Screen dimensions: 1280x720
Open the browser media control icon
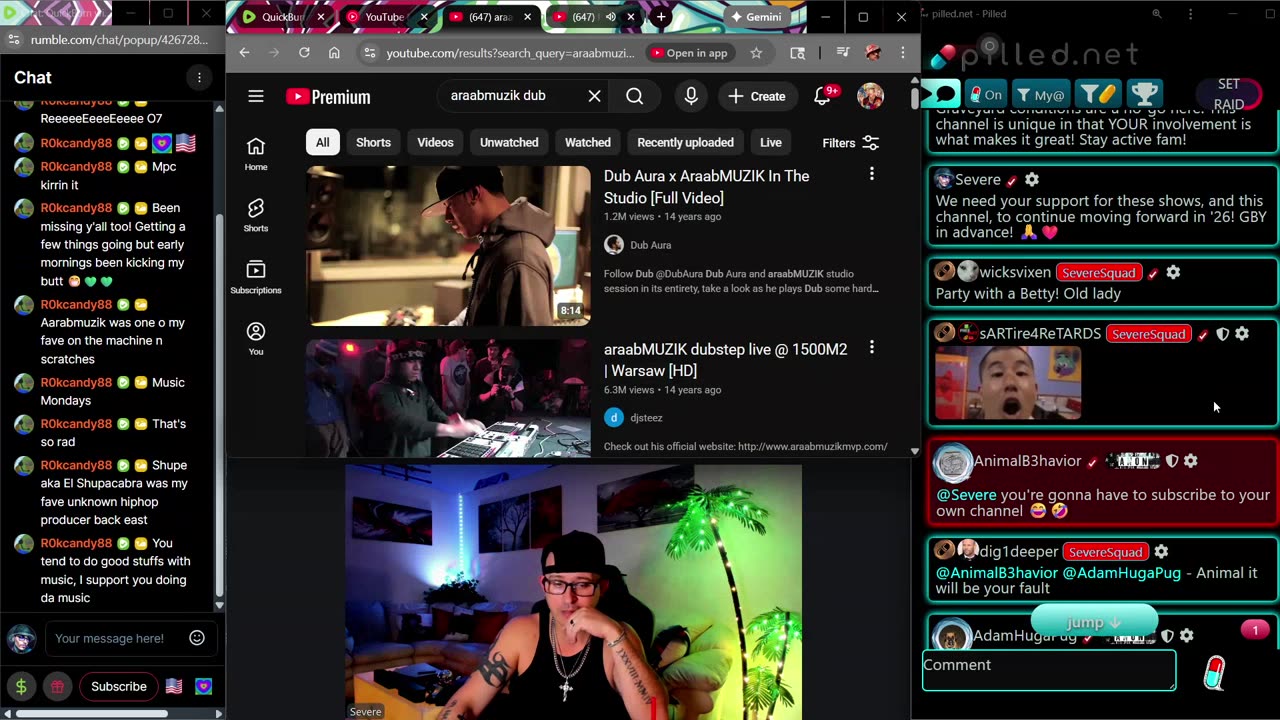click(843, 53)
